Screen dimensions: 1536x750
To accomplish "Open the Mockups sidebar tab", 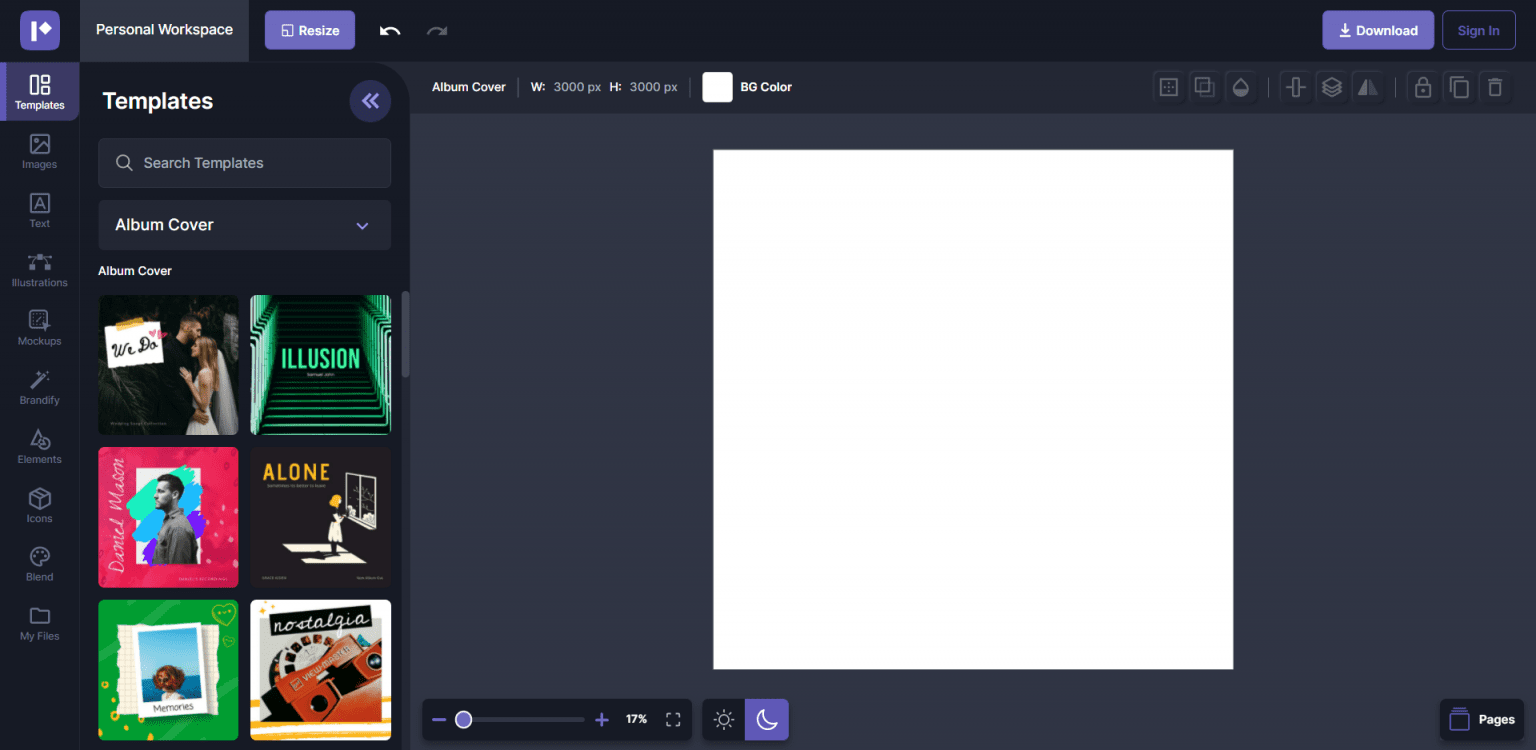I will pyautogui.click(x=40, y=328).
